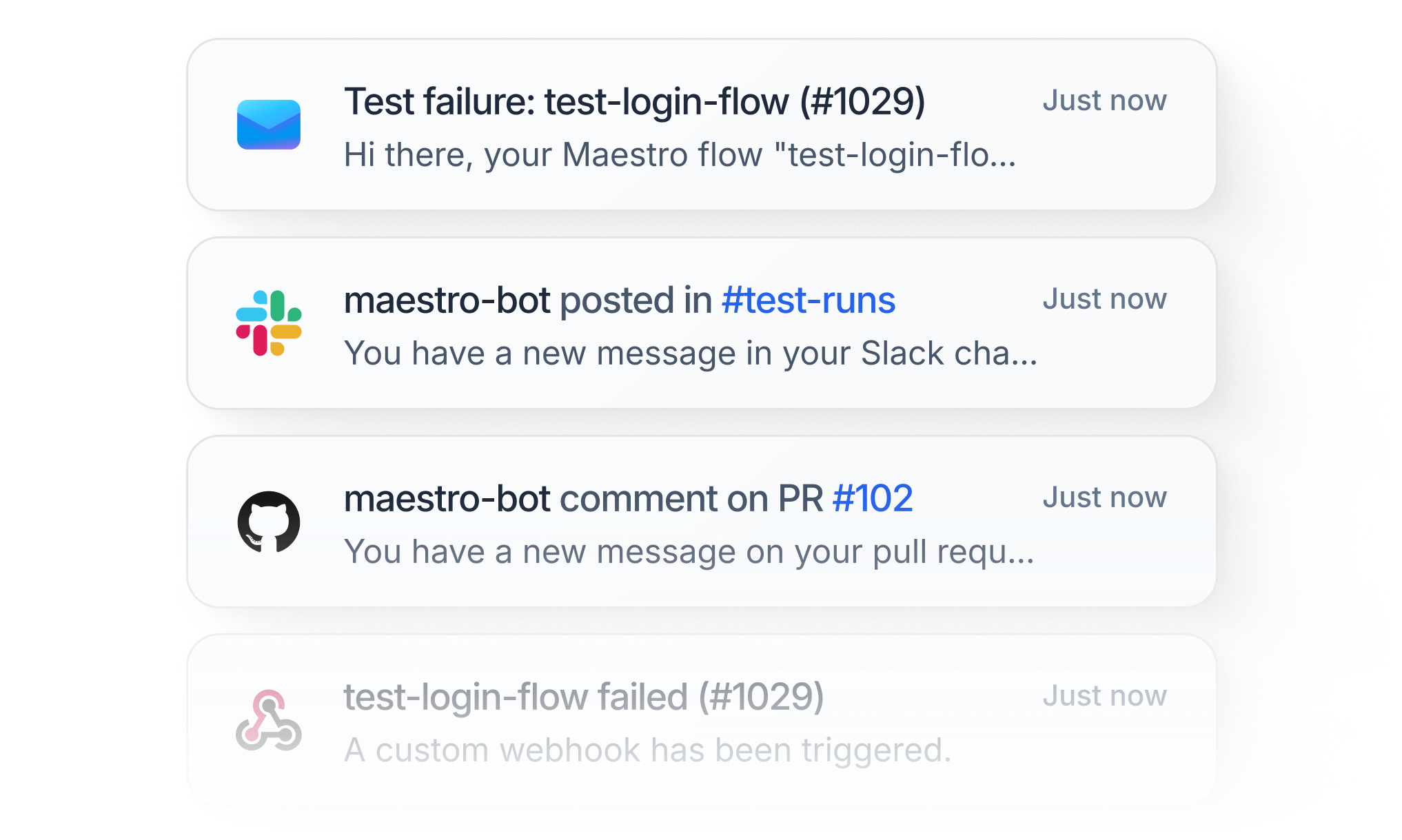Click 'Just now' on the Slack notification

(x=1104, y=299)
